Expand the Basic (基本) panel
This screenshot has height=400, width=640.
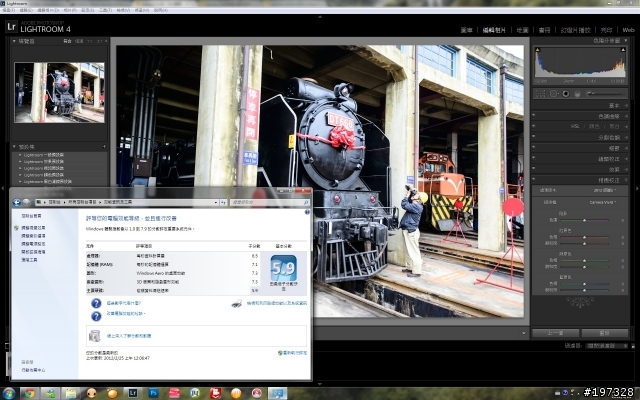click(626, 105)
